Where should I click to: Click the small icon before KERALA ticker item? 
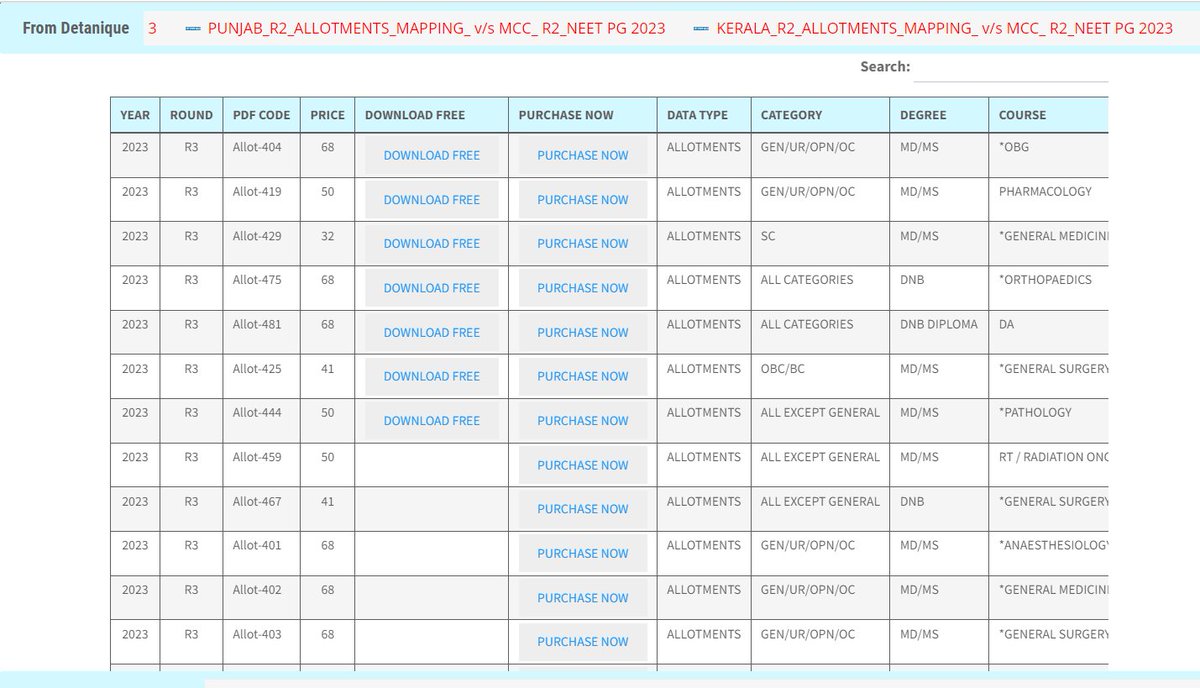pos(702,28)
